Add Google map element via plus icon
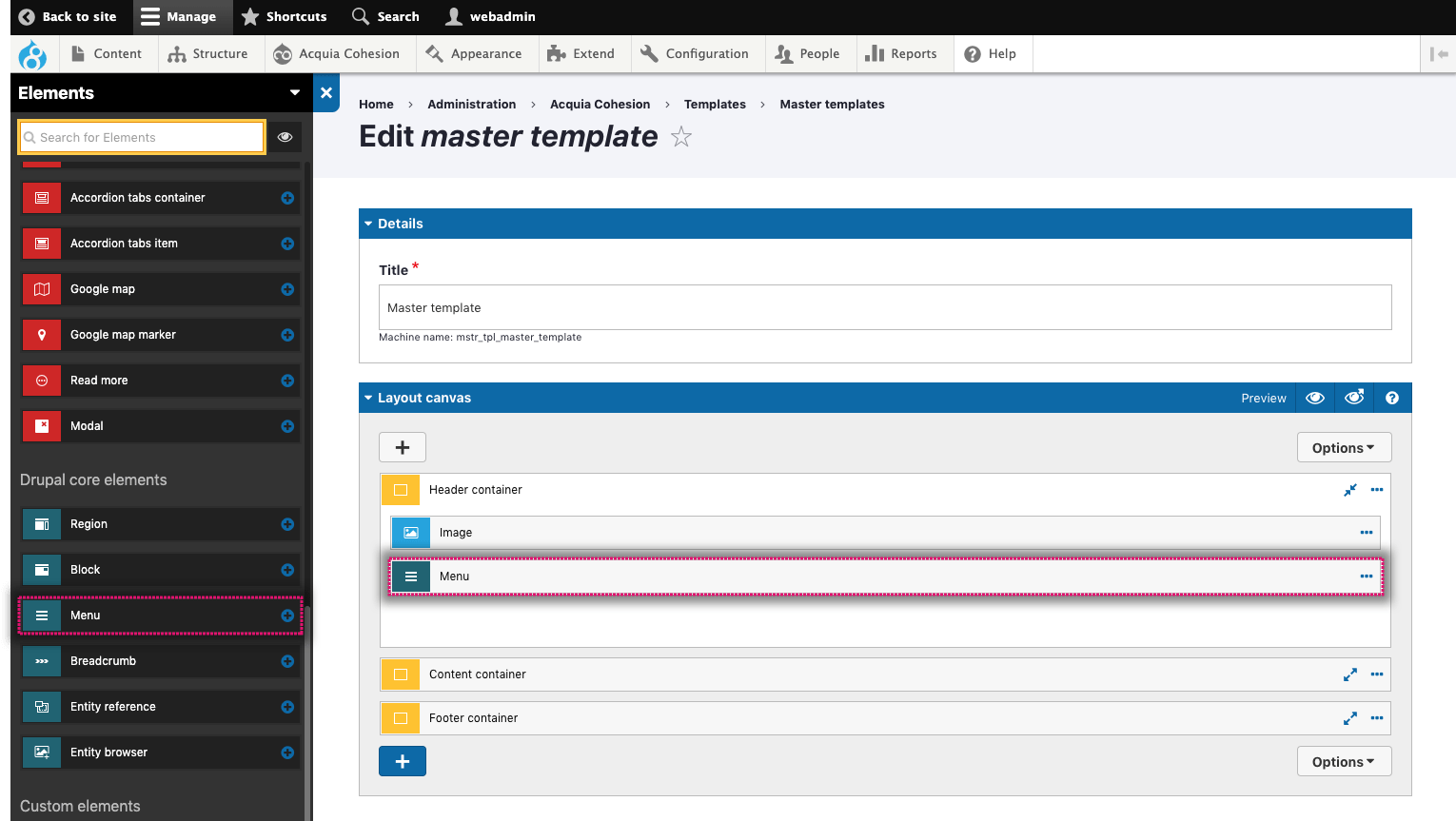Image resolution: width=1456 pixels, height=821 pixels. coord(287,289)
